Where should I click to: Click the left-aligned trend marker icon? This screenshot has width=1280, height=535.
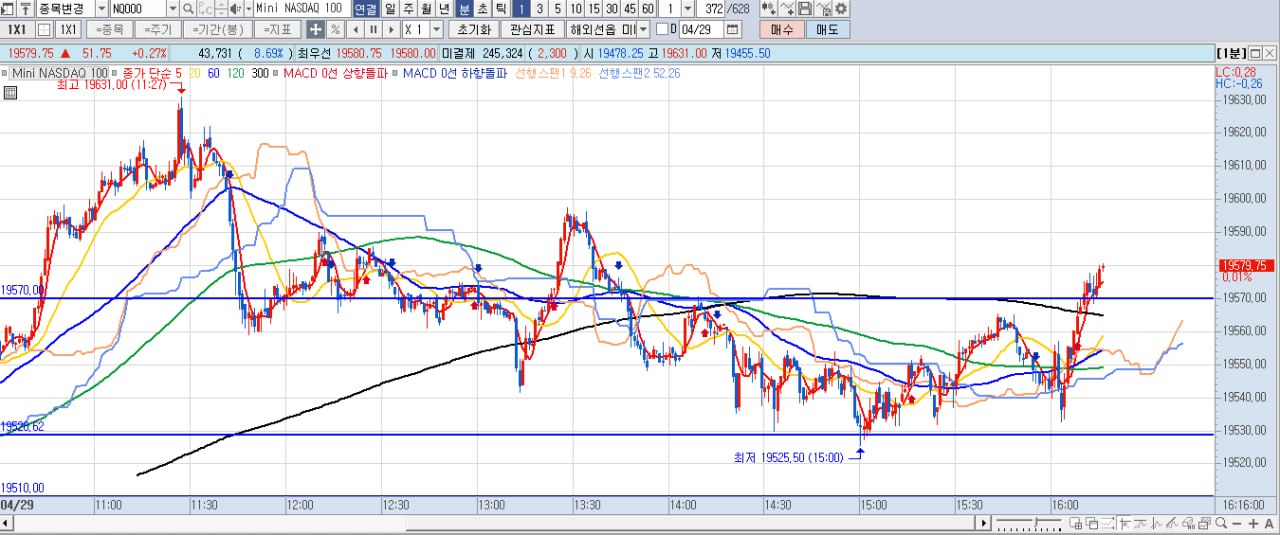1124,523
